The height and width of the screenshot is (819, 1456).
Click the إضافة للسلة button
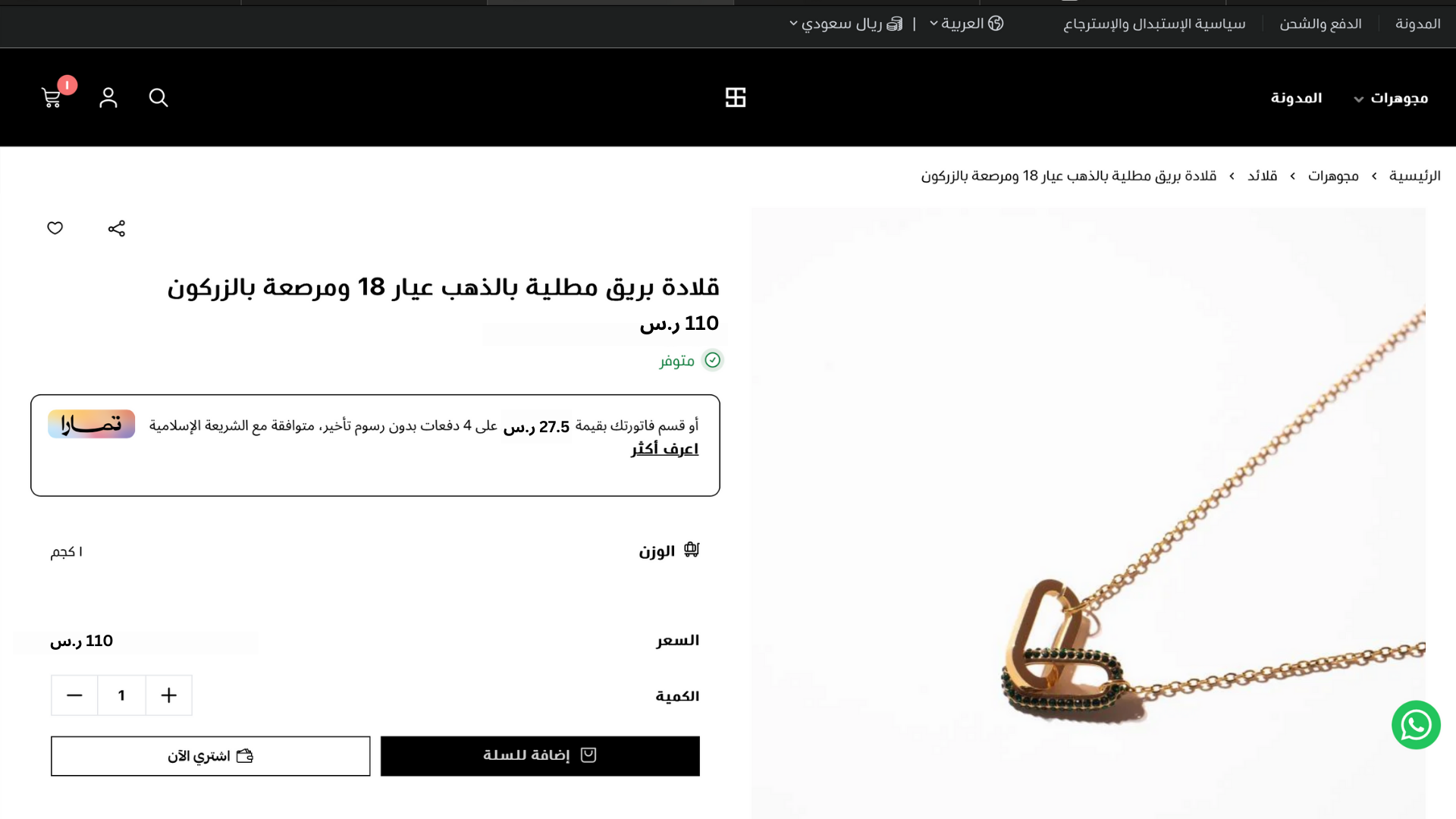click(x=540, y=756)
